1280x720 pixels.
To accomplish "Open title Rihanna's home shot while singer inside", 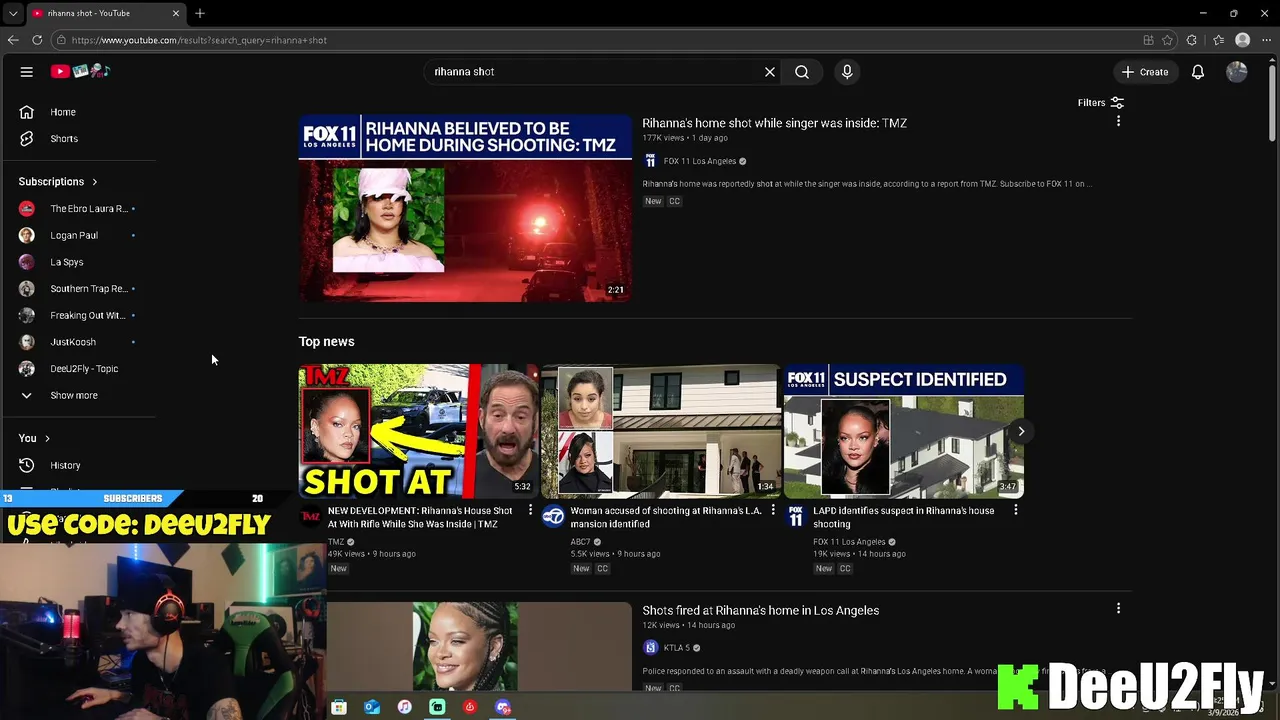I will pyautogui.click(x=774, y=123).
